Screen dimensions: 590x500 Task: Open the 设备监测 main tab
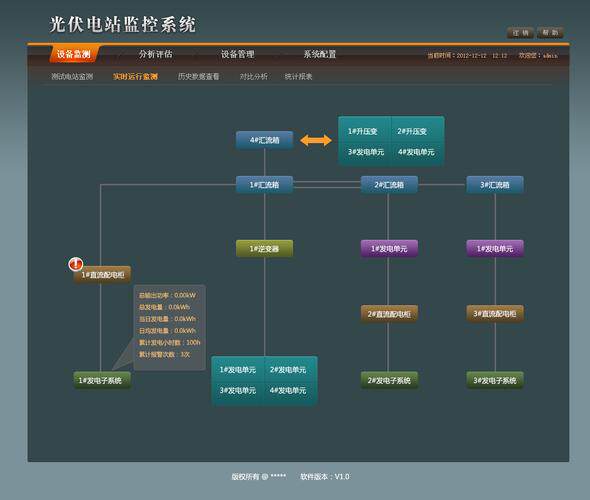(74, 54)
